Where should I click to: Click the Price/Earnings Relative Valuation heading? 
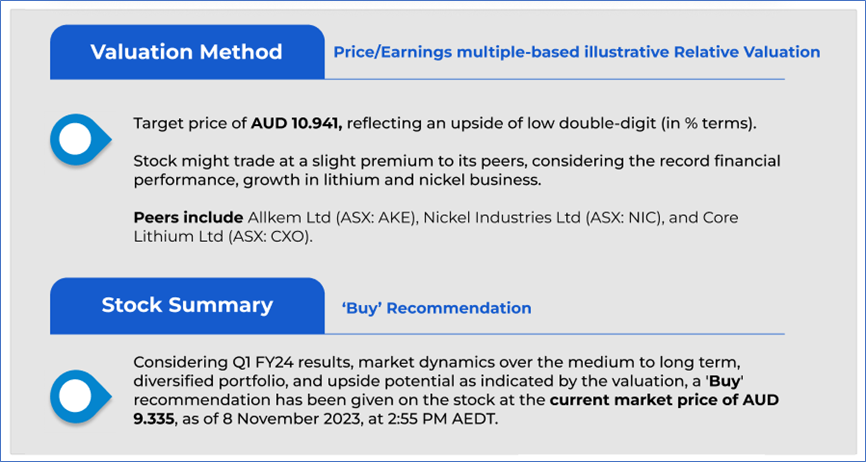[577, 52]
